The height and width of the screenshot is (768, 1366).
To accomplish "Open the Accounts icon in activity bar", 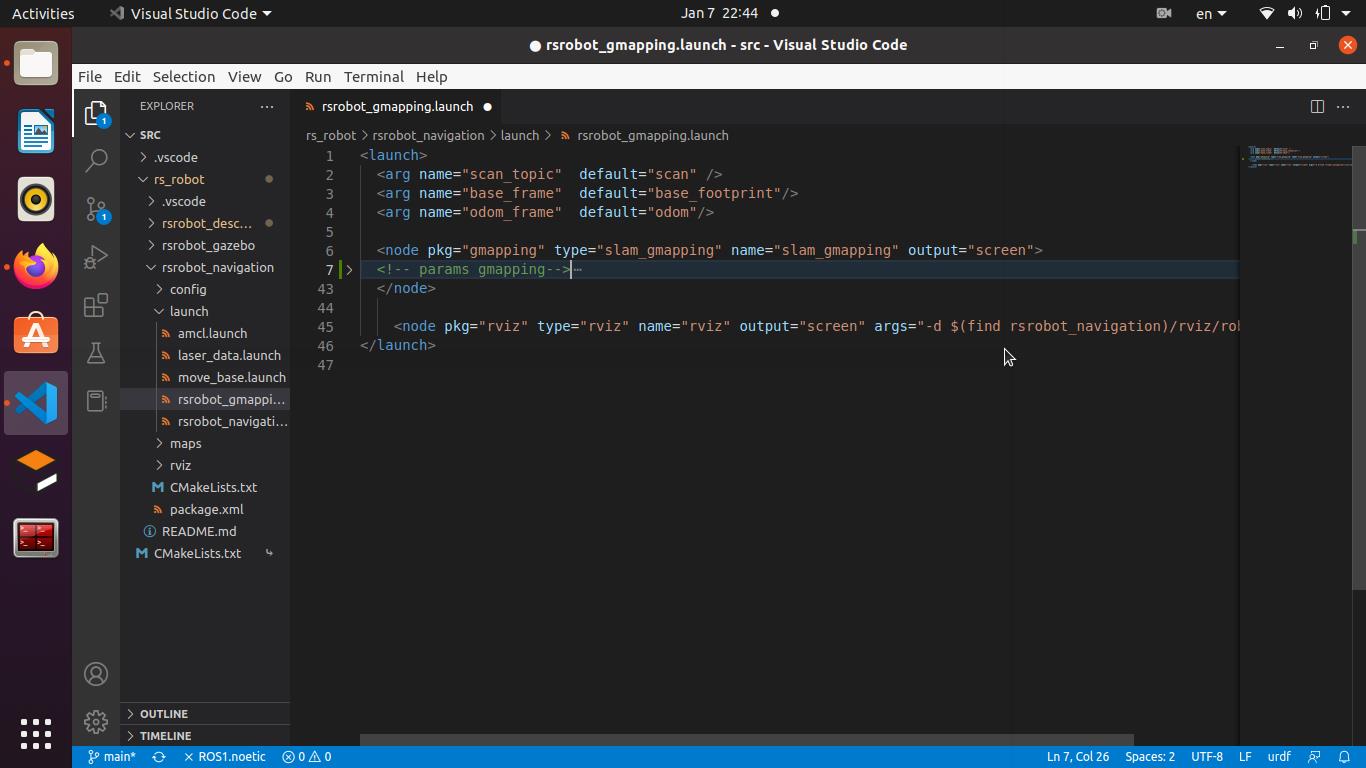I will 96,674.
